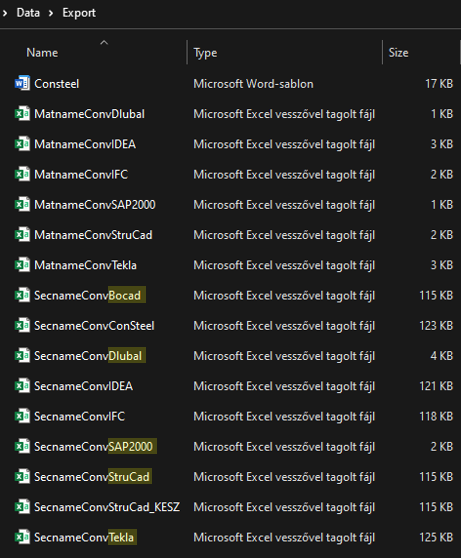The height and width of the screenshot is (558, 461).
Task: Click the MatnameConvTekla file icon
Action: tap(22, 265)
